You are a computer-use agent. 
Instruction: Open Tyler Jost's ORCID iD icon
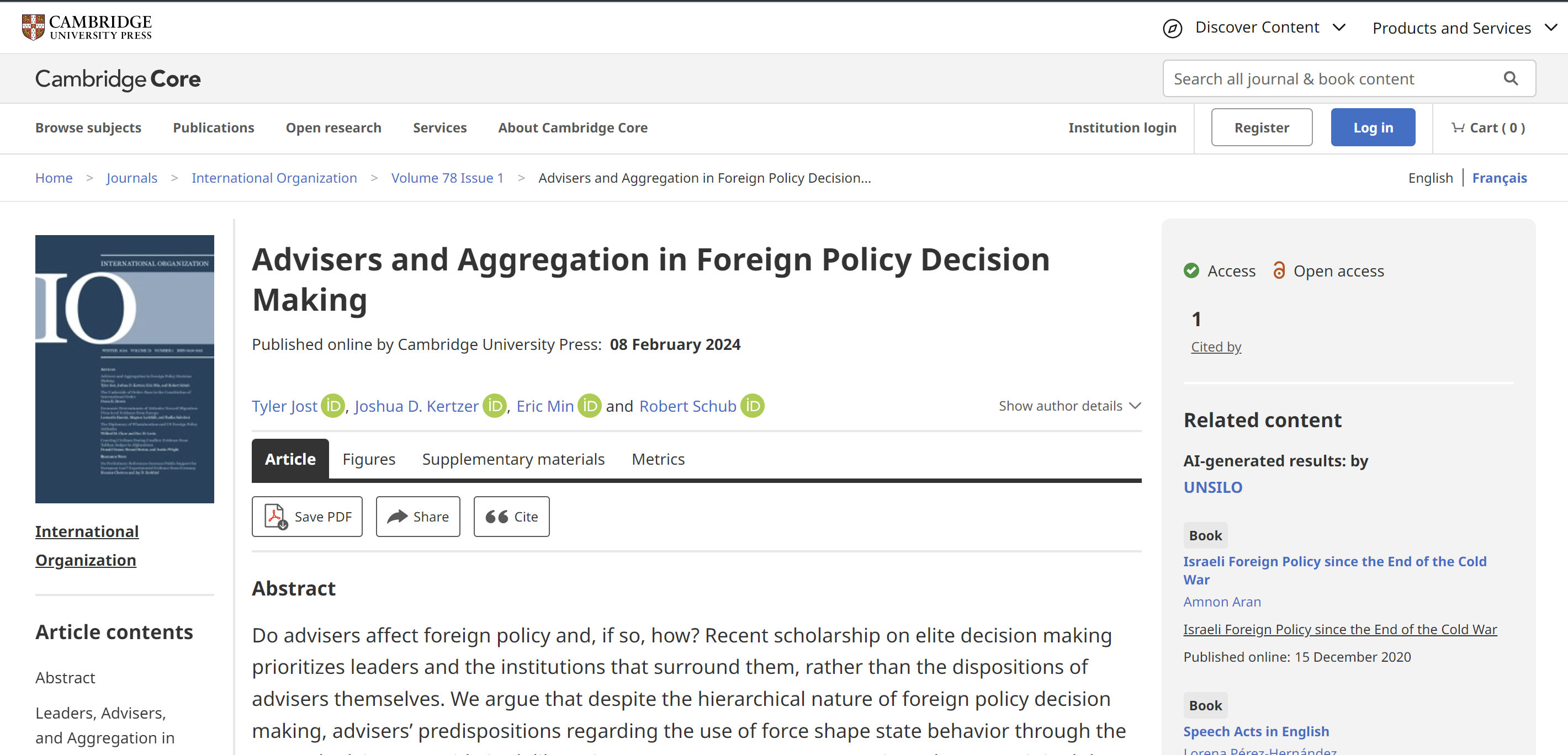tap(332, 406)
